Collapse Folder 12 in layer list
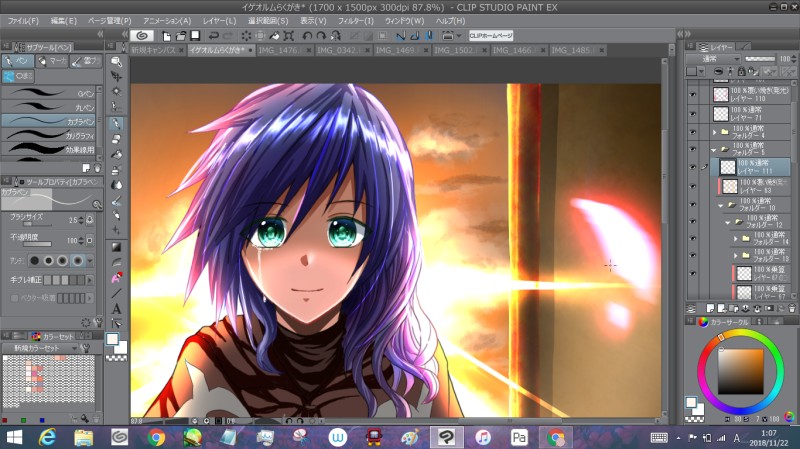Image resolution: width=800 pixels, height=449 pixels. pos(728,223)
